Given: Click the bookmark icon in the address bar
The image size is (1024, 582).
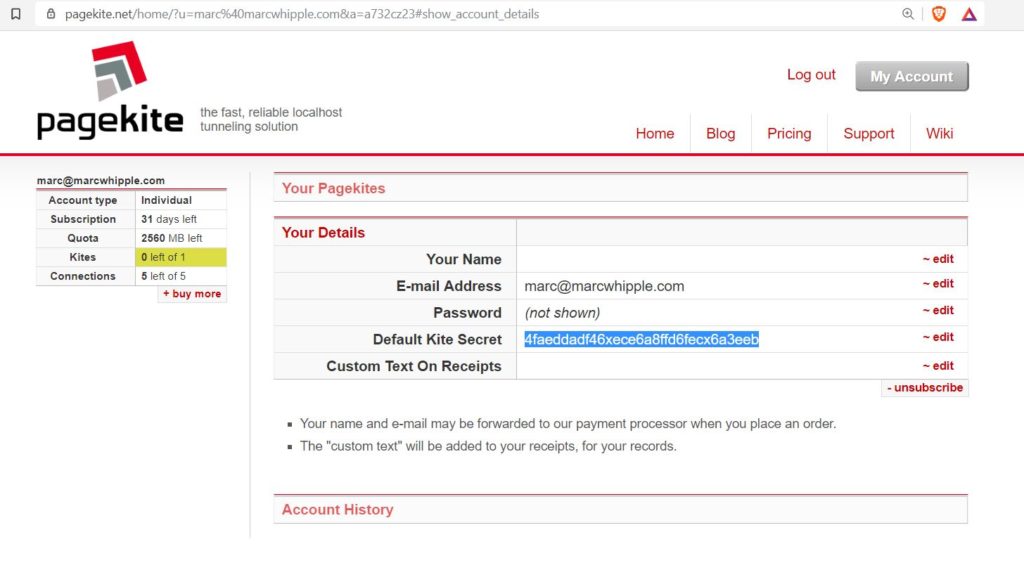Looking at the screenshot, I should tap(16, 14).
